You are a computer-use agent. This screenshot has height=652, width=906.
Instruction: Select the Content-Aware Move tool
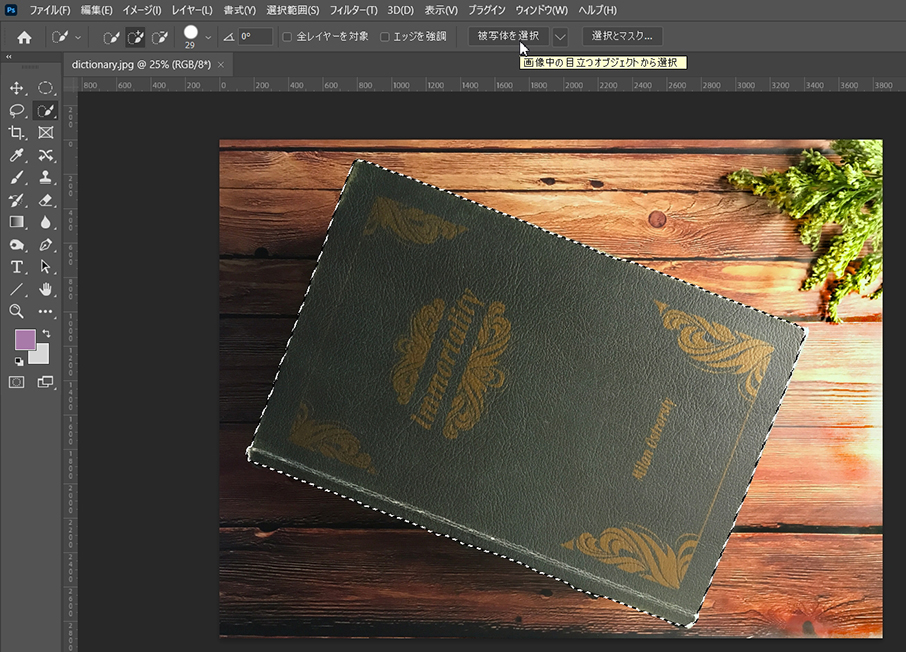[x=46, y=155]
